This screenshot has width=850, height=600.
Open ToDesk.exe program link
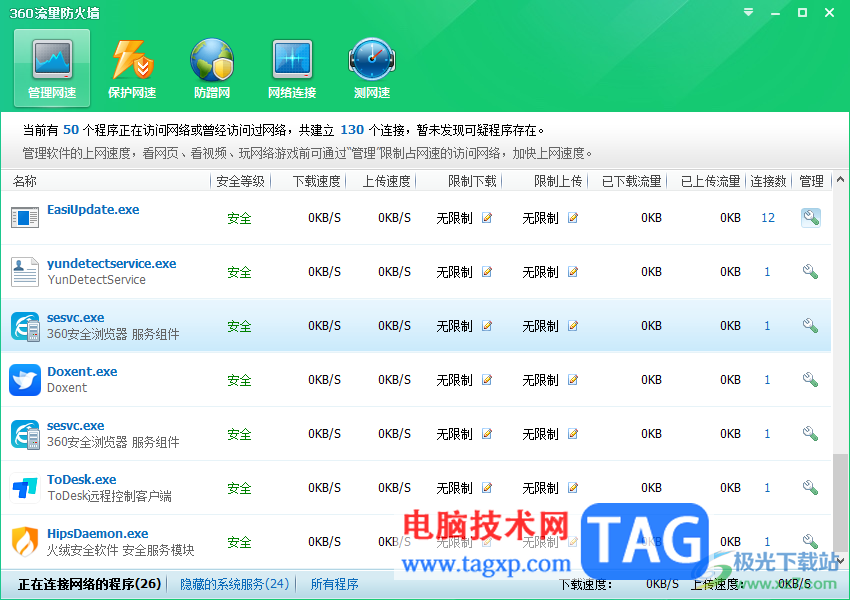pyautogui.click(x=81, y=479)
